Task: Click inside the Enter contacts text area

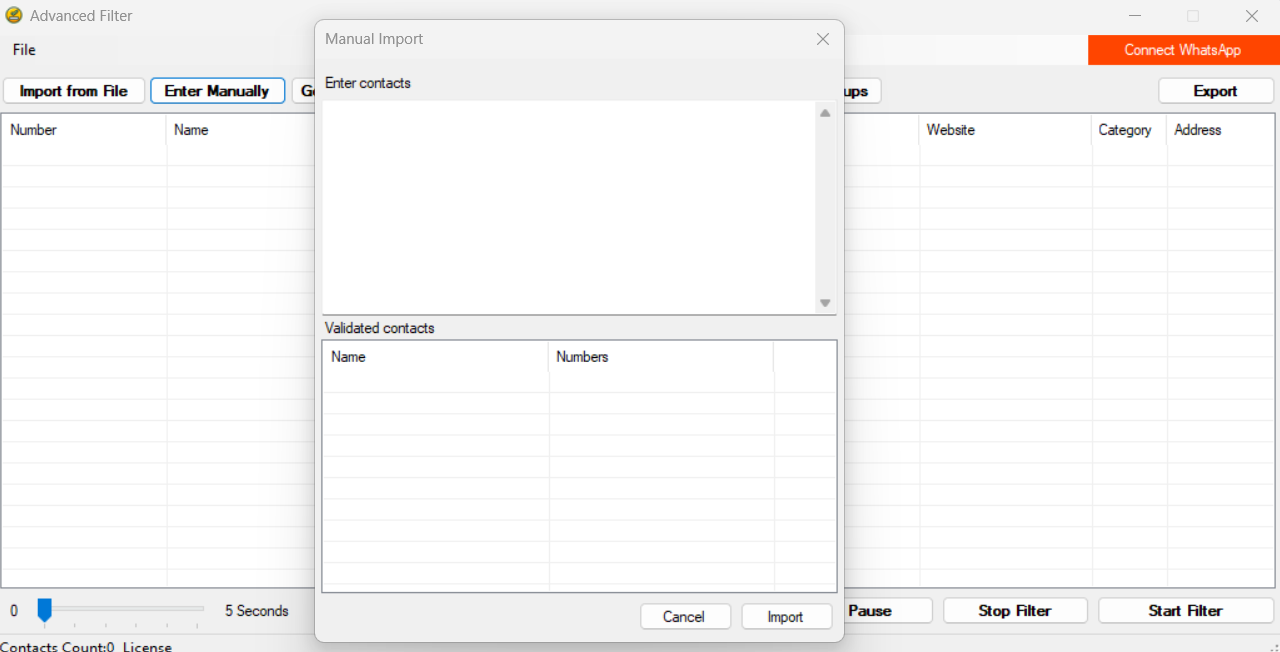Action: (568, 206)
